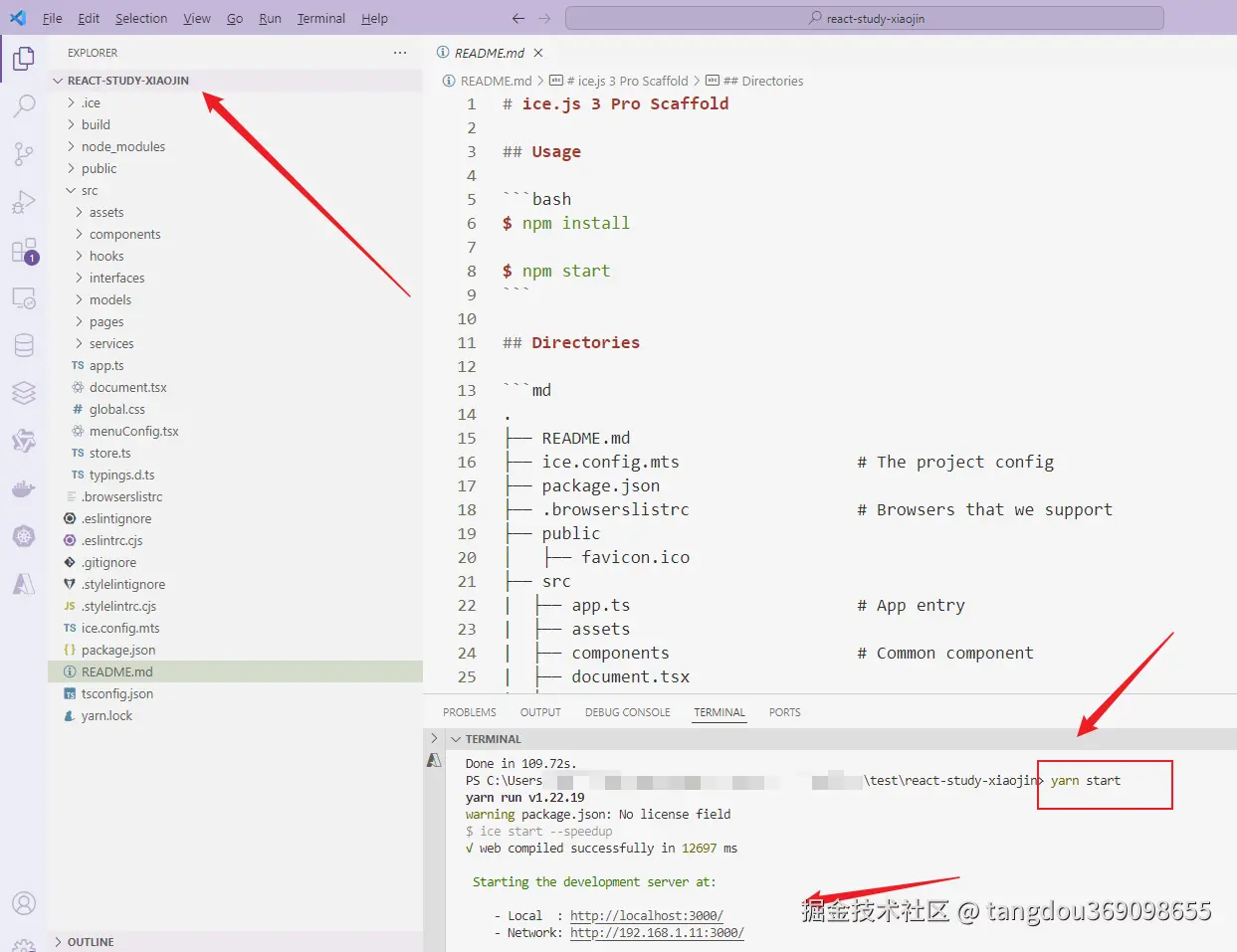Open typings.d.ts file
The height and width of the screenshot is (952, 1237).
tap(235, 475)
